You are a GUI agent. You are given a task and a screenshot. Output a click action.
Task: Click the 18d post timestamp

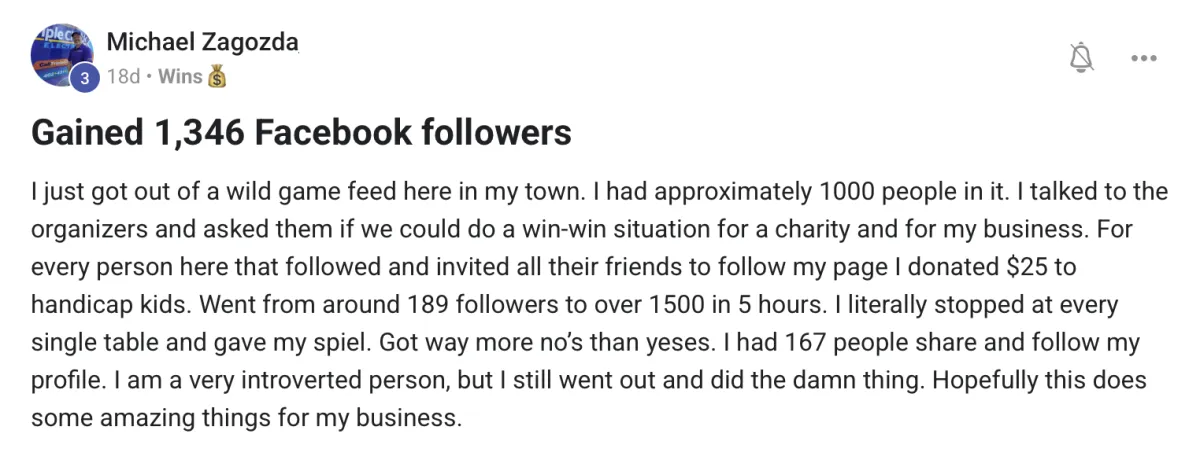(123, 76)
